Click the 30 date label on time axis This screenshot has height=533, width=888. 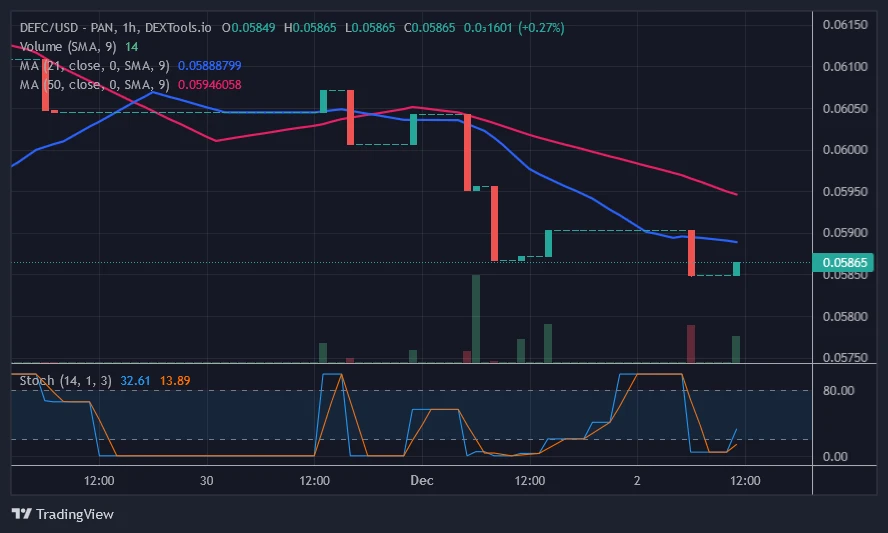pos(207,481)
